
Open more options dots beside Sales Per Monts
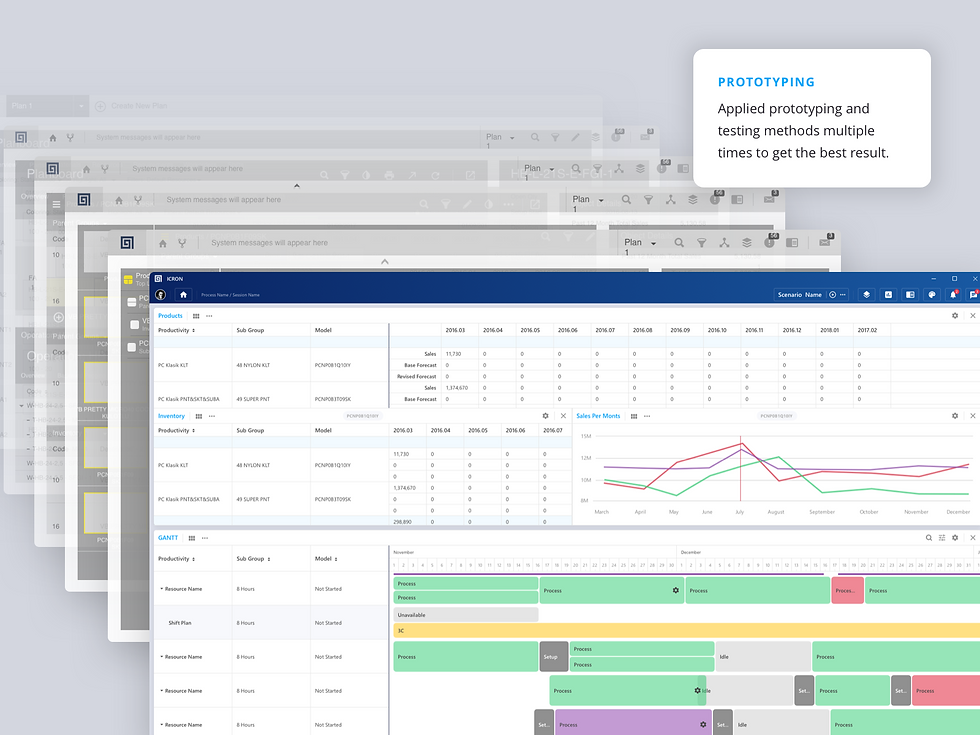click(647, 416)
